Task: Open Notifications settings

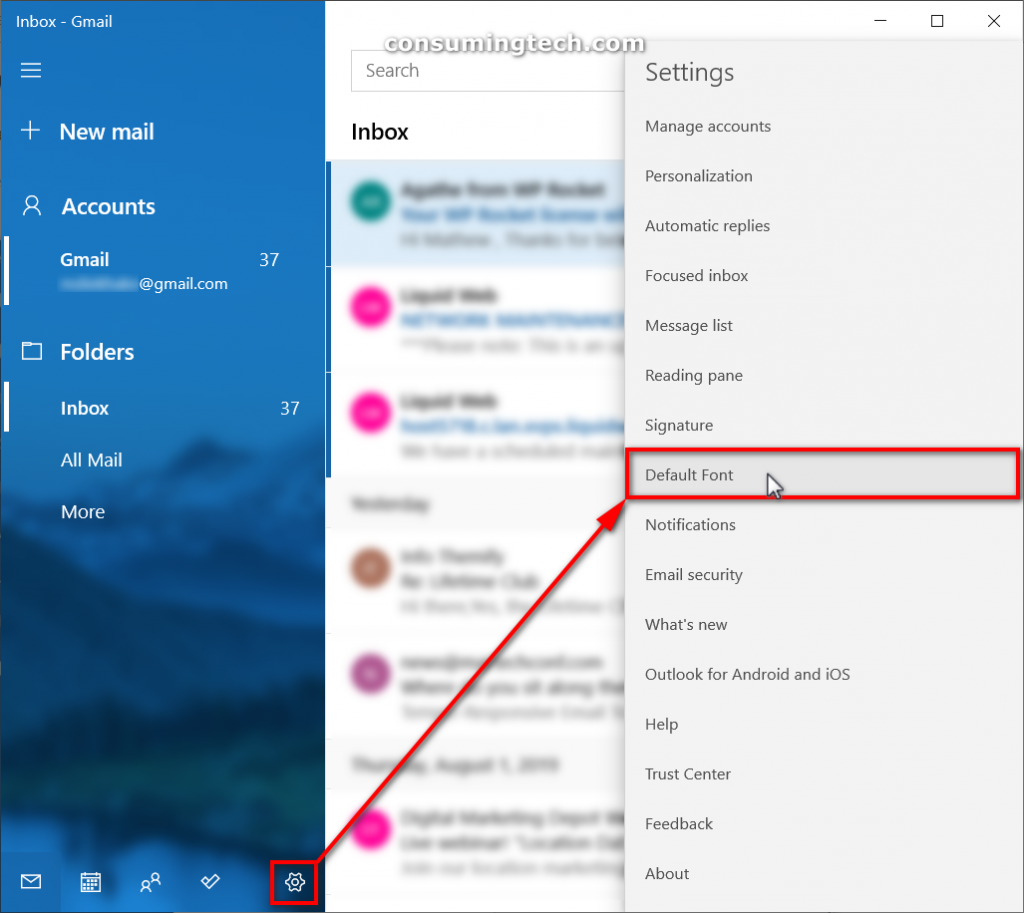Action: click(690, 524)
